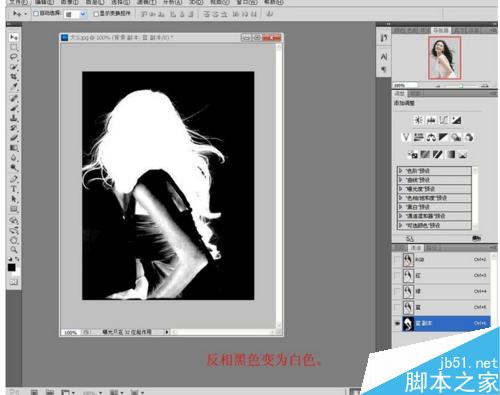Enable the Auto-Select checkbox

coord(36,13)
